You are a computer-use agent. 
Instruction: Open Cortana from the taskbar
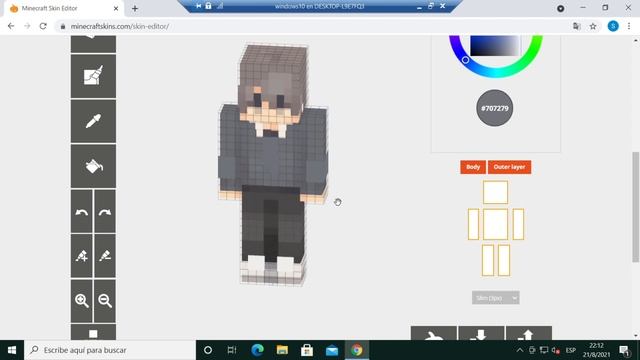click(x=208, y=350)
